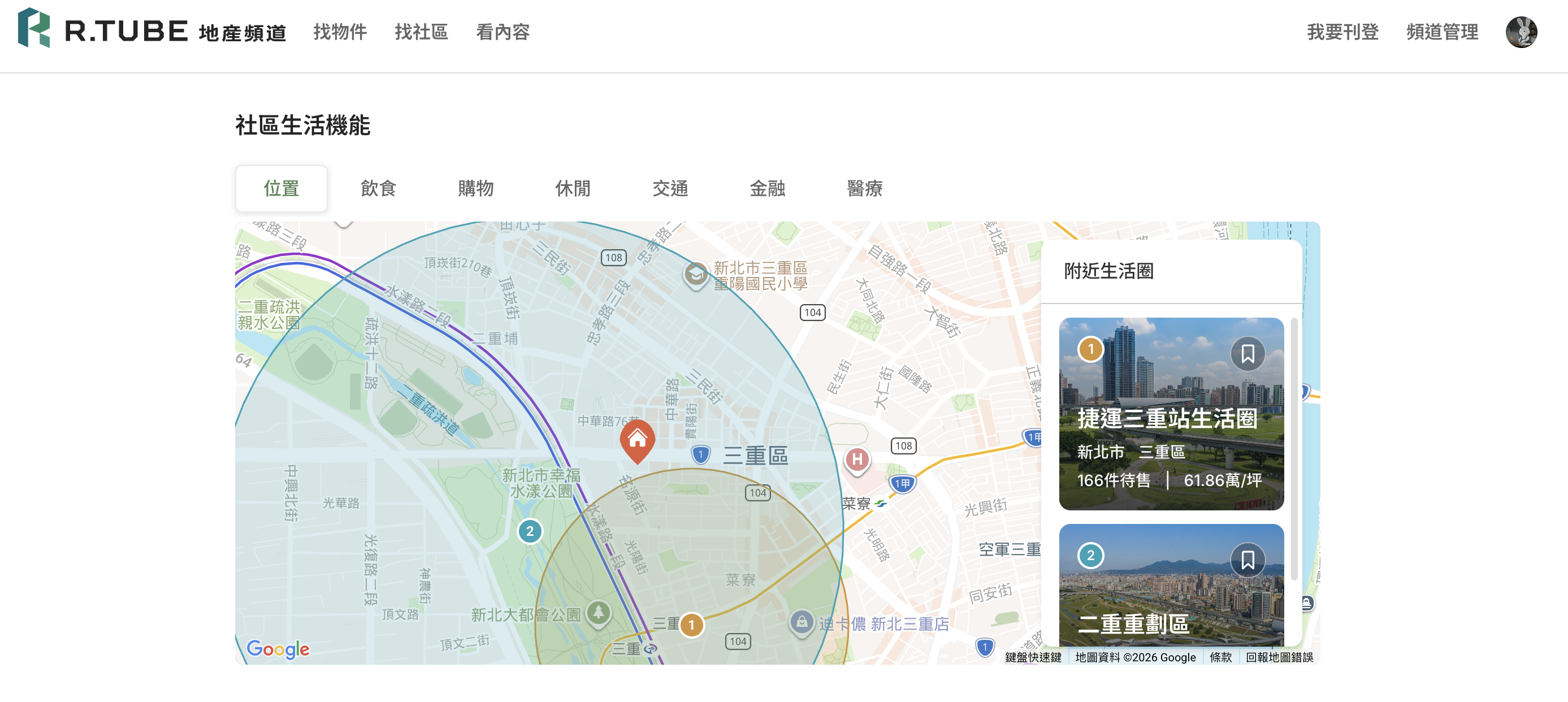The width and height of the screenshot is (1568, 702).
Task: Switch to the 休閒 tab
Action: tap(573, 188)
